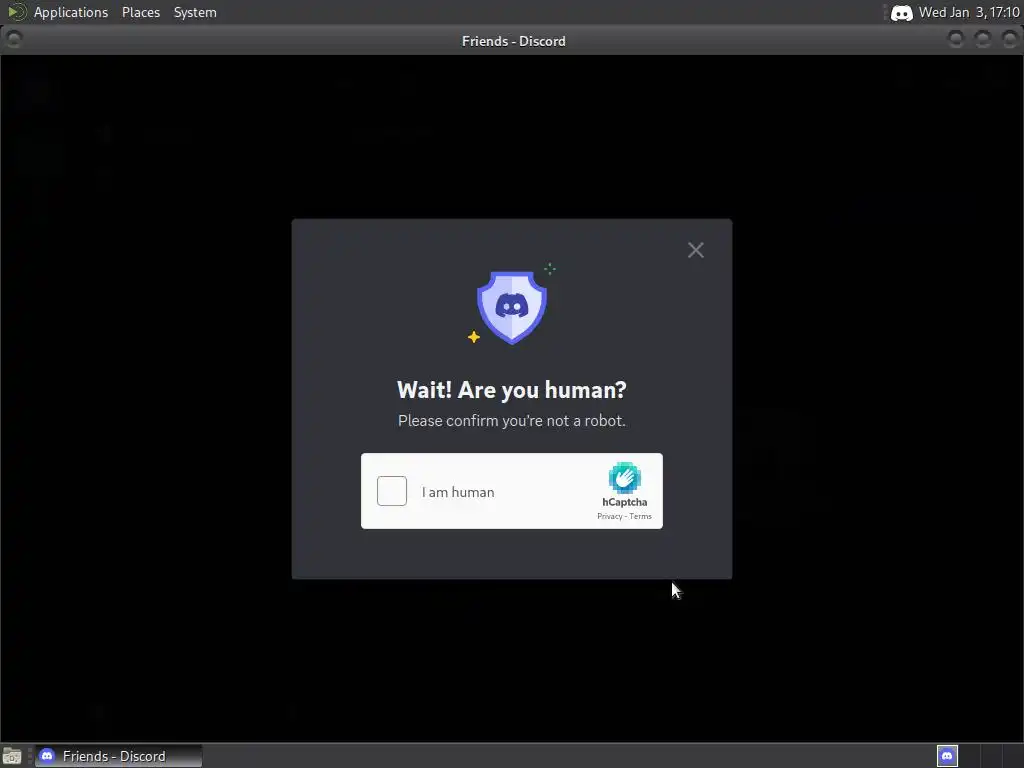The height and width of the screenshot is (768, 1024).
Task: Click the Discord shield logo in dialog
Action: coord(511,307)
